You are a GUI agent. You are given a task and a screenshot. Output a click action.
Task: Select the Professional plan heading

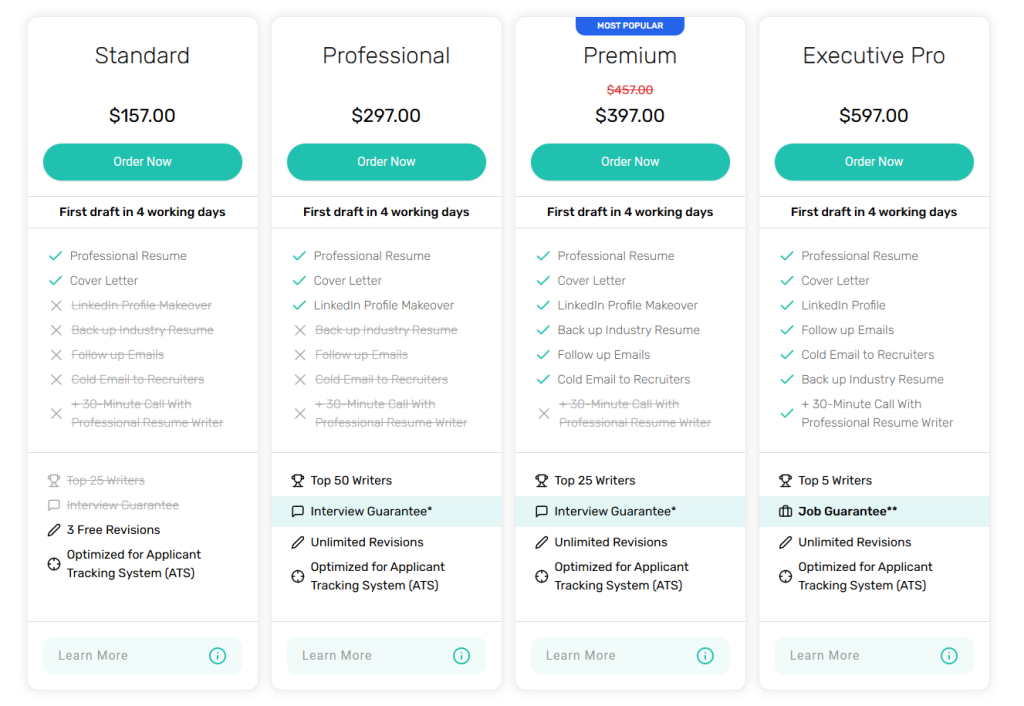(x=386, y=56)
